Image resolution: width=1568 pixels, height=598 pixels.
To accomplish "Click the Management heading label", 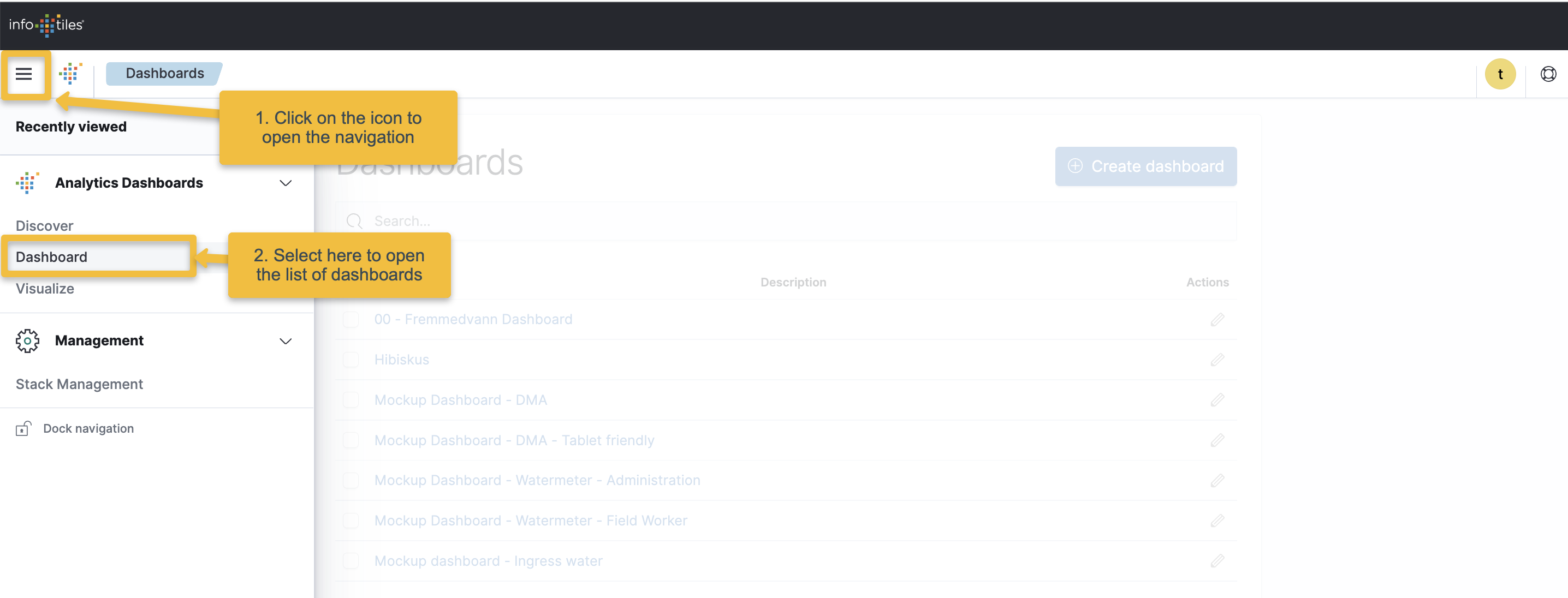I will click(x=99, y=340).
